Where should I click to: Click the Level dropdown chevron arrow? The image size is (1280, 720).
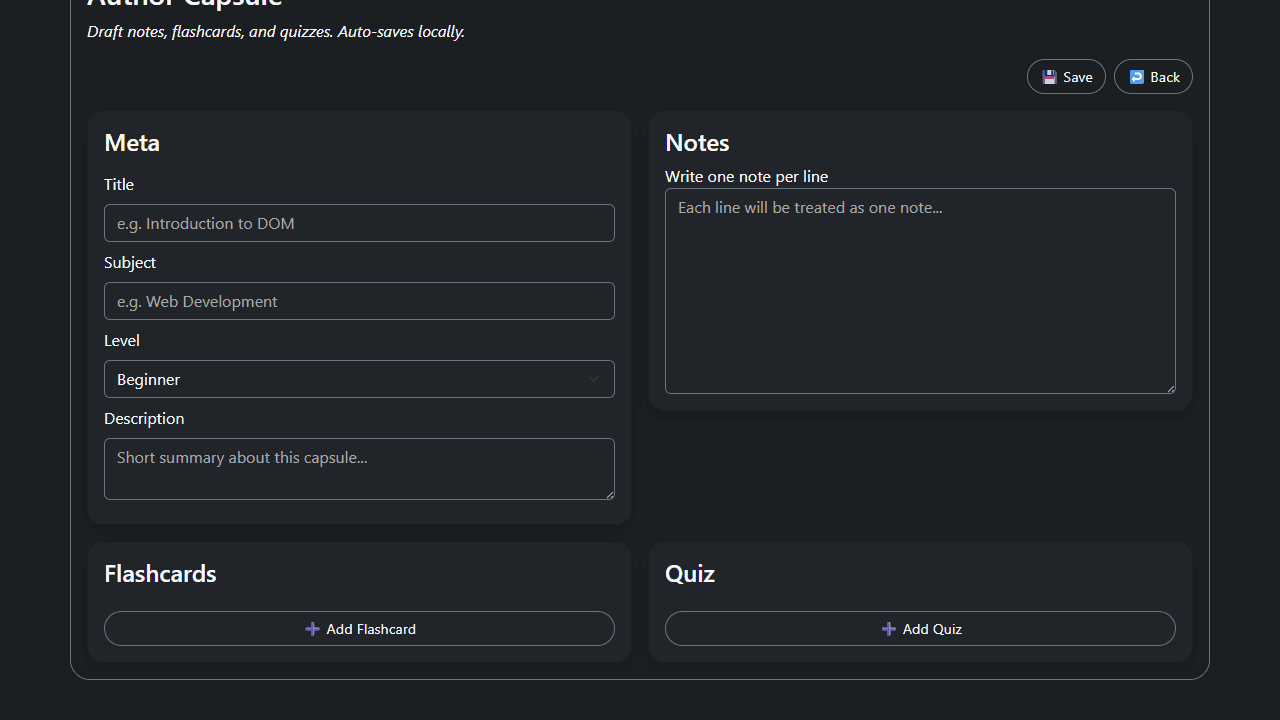click(x=593, y=379)
